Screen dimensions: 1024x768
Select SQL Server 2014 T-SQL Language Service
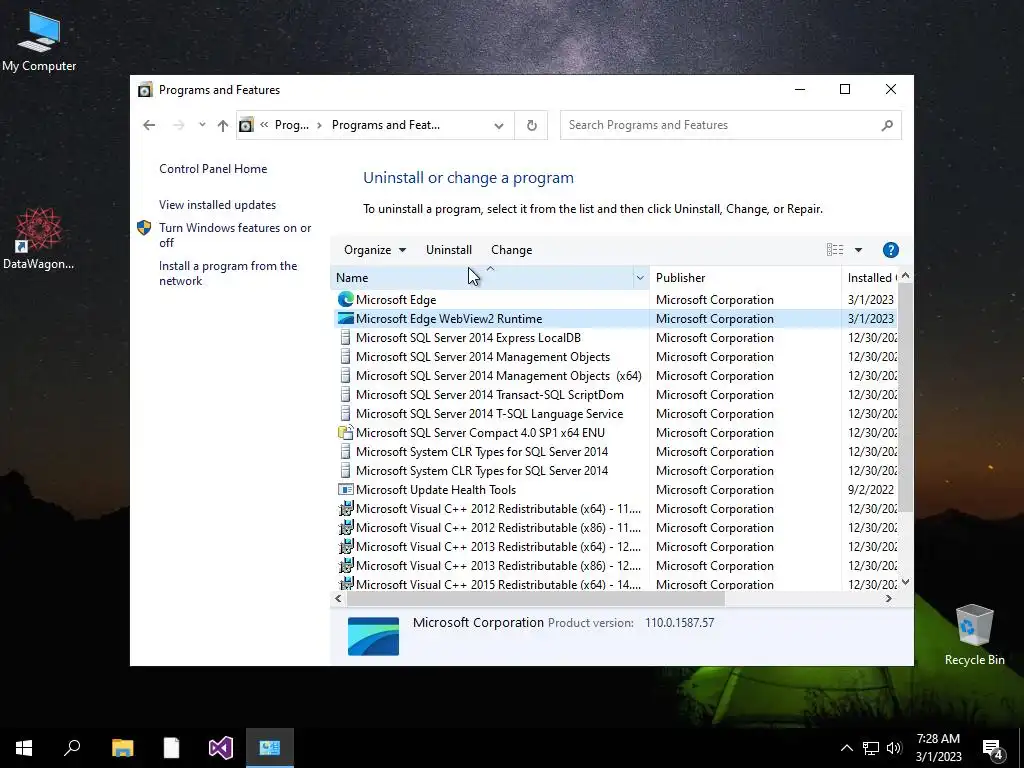coord(616,413)
